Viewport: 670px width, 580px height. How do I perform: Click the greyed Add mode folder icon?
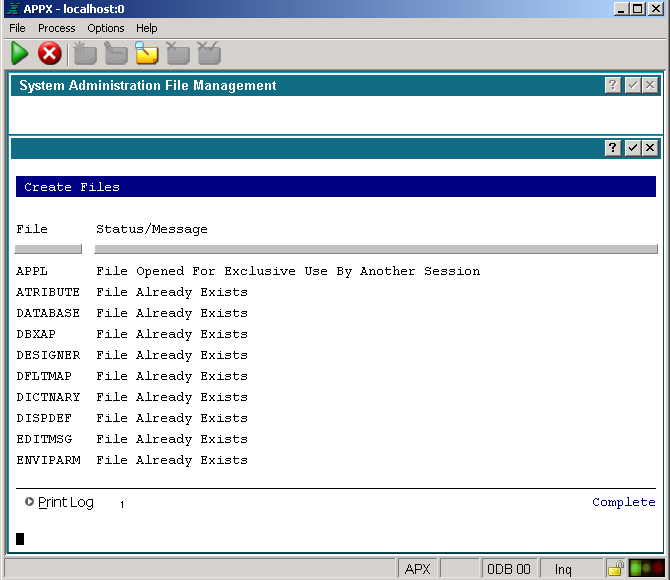click(x=85, y=53)
